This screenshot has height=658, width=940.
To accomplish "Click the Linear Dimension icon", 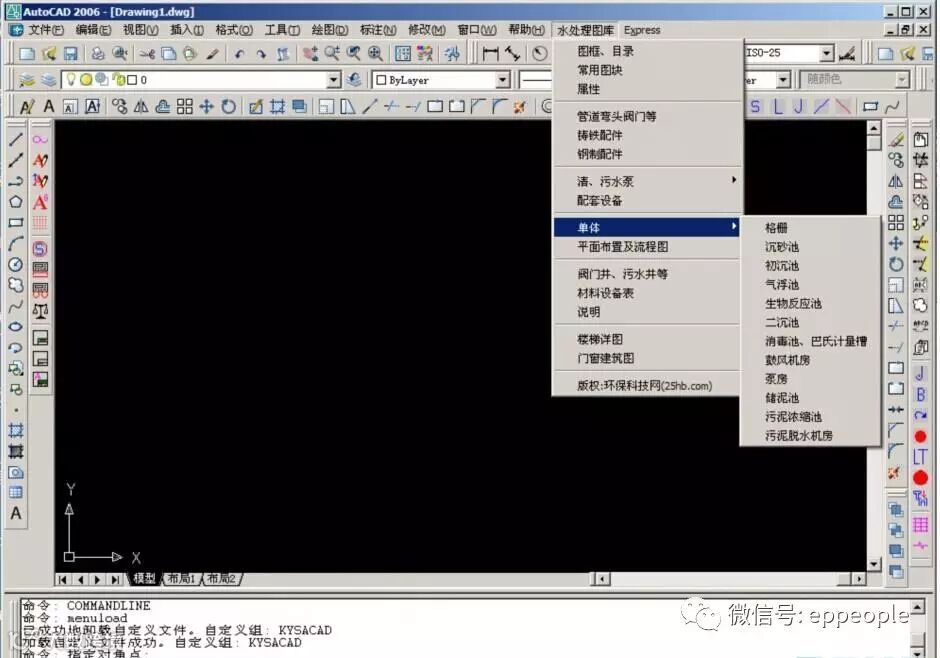I will click(x=490, y=54).
